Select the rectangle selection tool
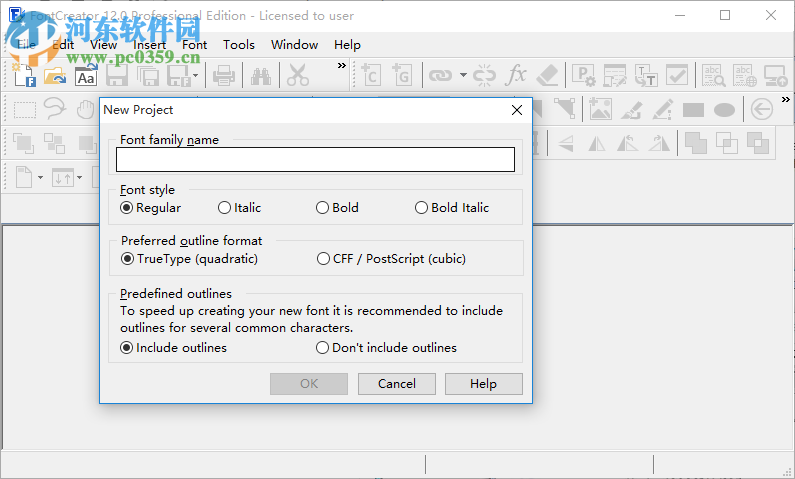The width and height of the screenshot is (795, 479). 24,109
